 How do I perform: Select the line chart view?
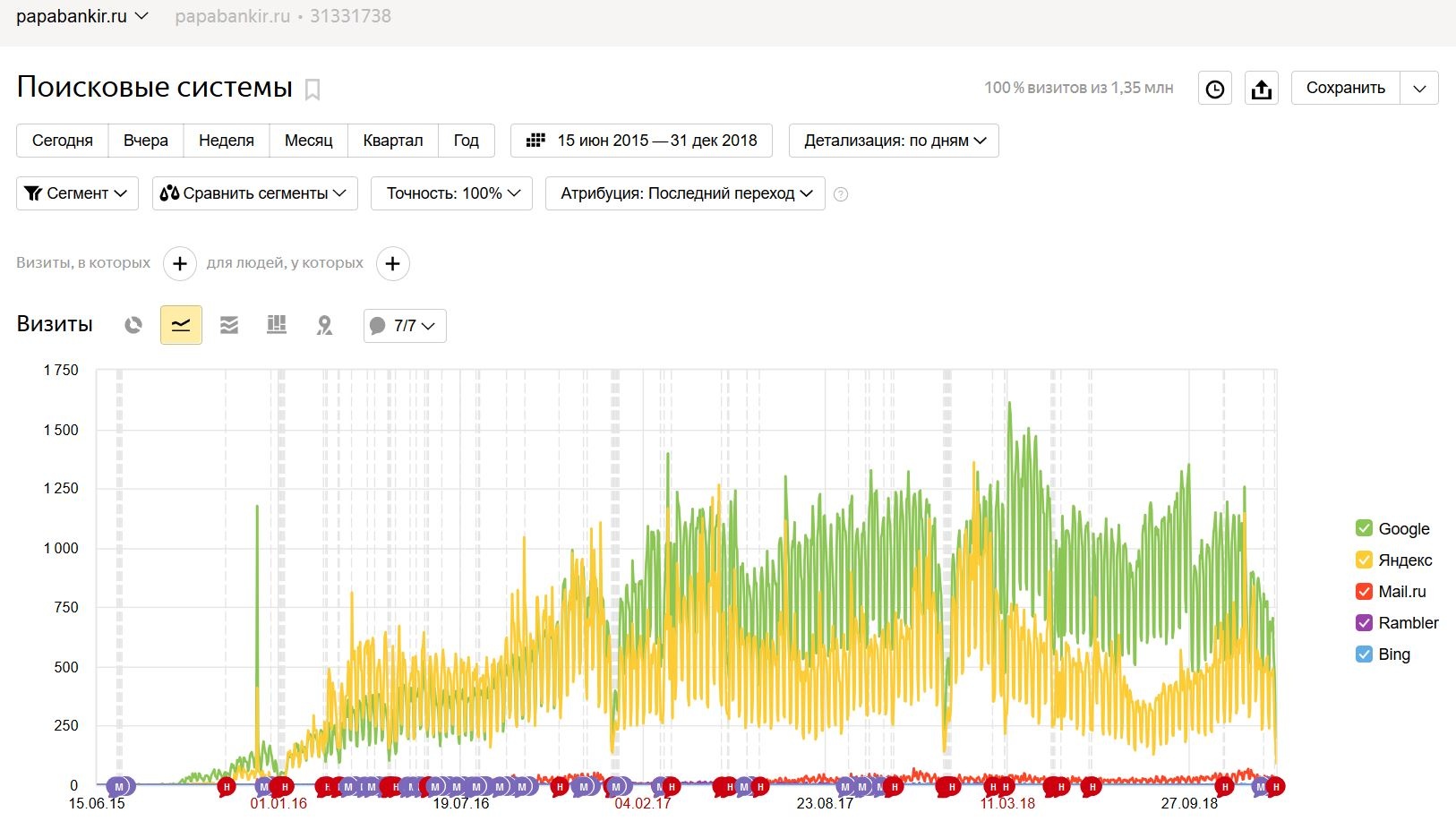(x=181, y=325)
